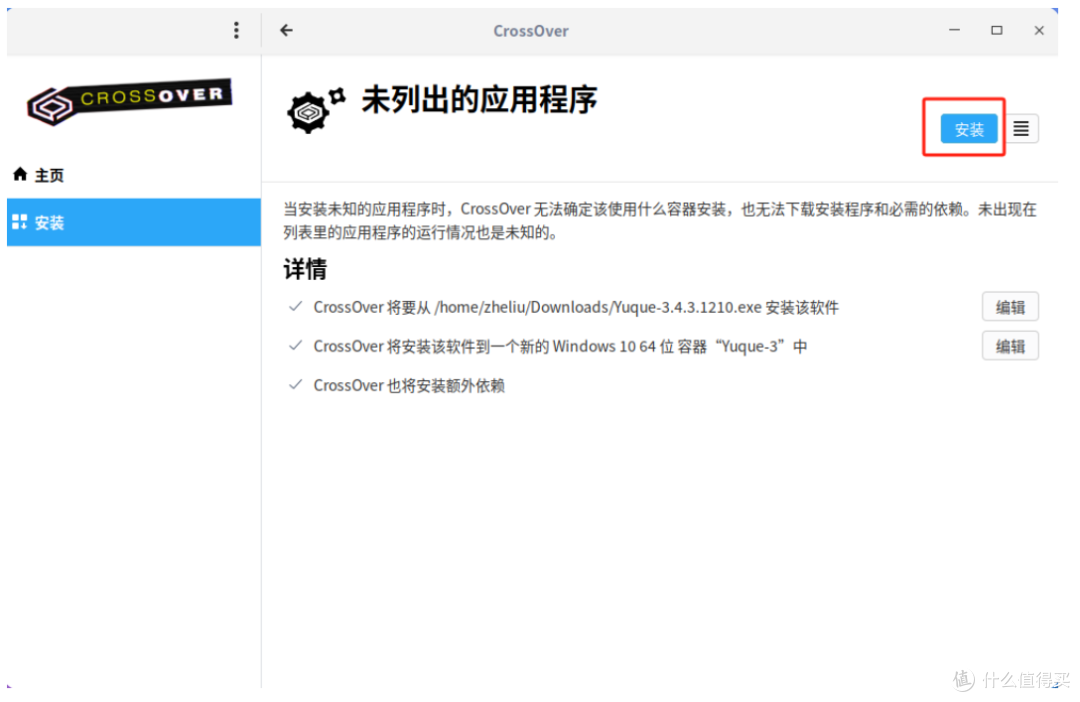
Task: Open the three-dot overflow menu in the sidebar header
Action: tap(236, 30)
